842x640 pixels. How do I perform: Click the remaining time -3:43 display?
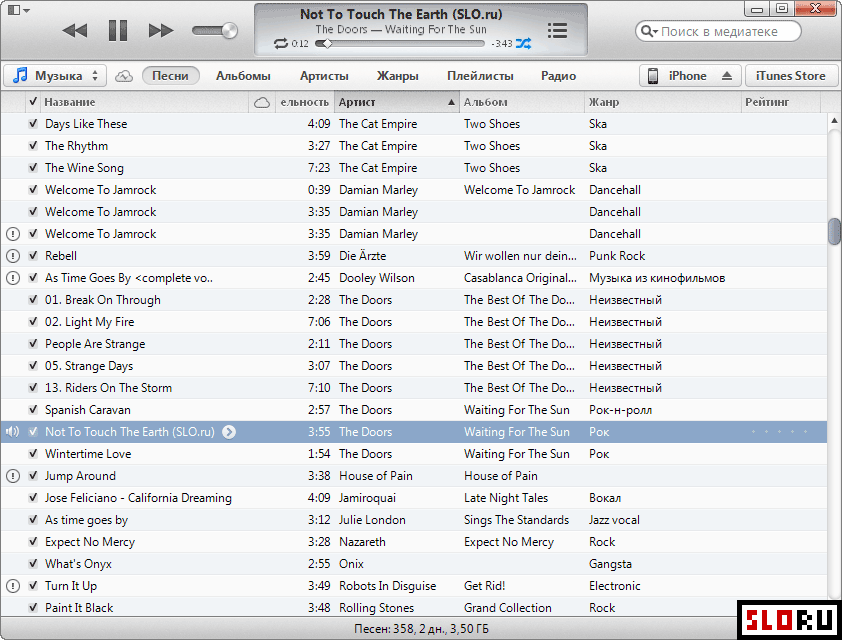pos(502,44)
